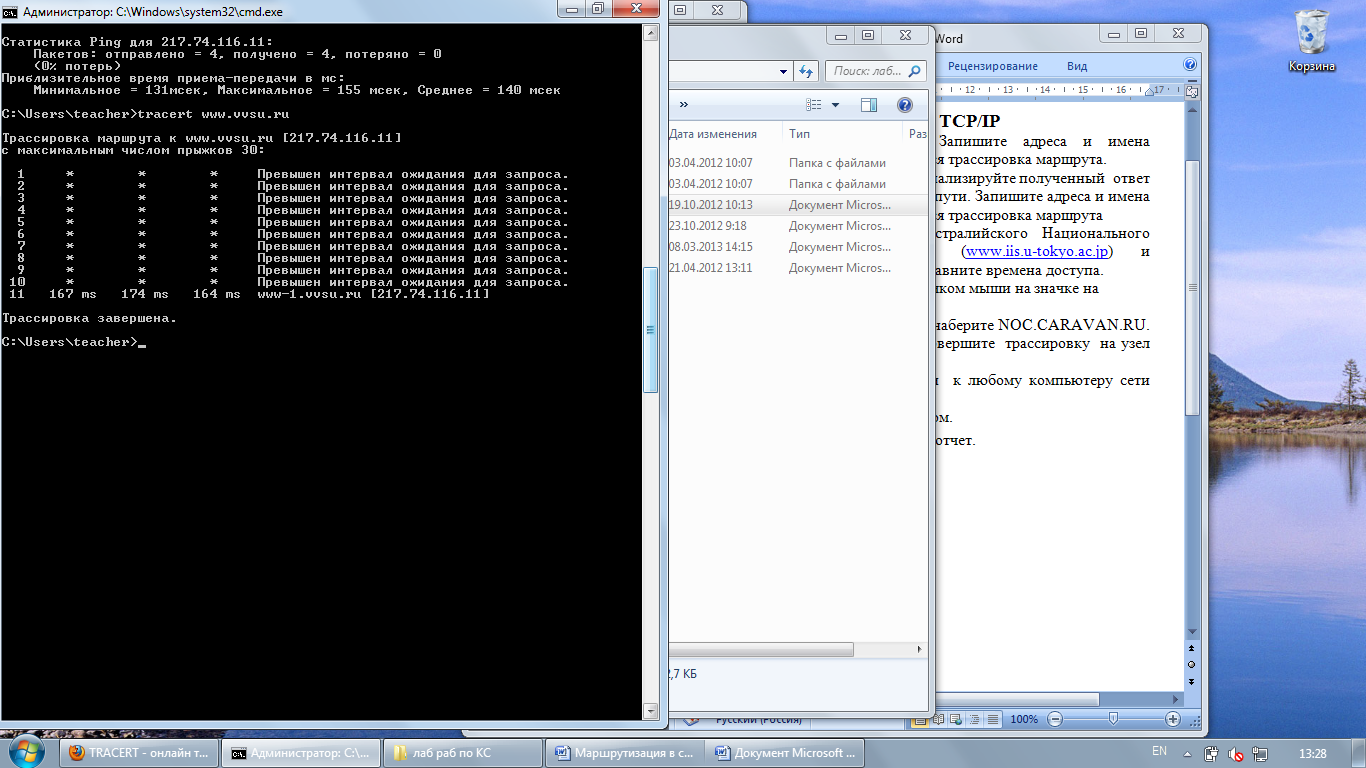Viewport: 1366px width, 768px height.
Task: Zoom out with minus button in Word
Action: click(1055, 719)
